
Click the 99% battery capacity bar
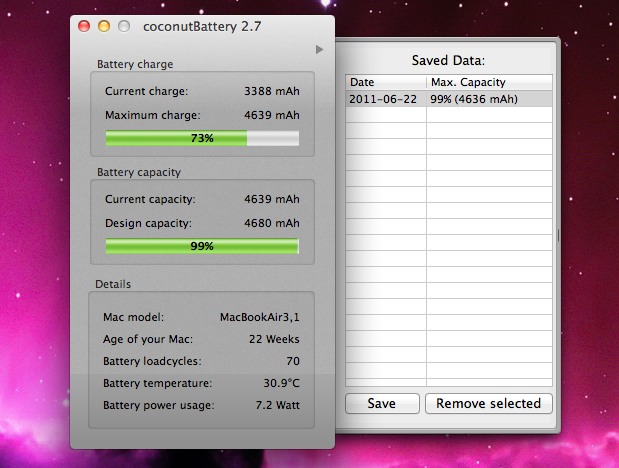pos(202,246)
